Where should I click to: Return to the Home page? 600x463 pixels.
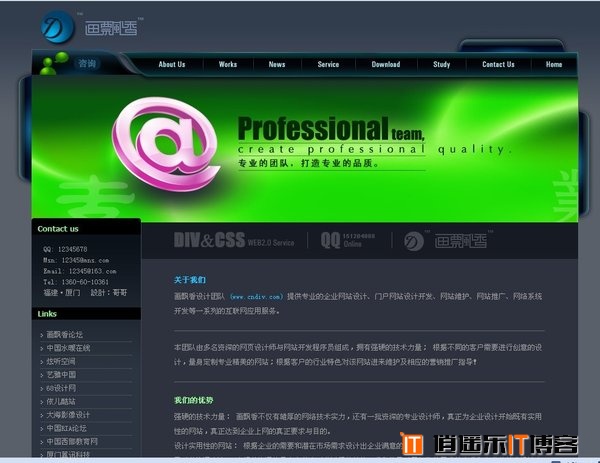pyautogui.click(x=554, y=64)
